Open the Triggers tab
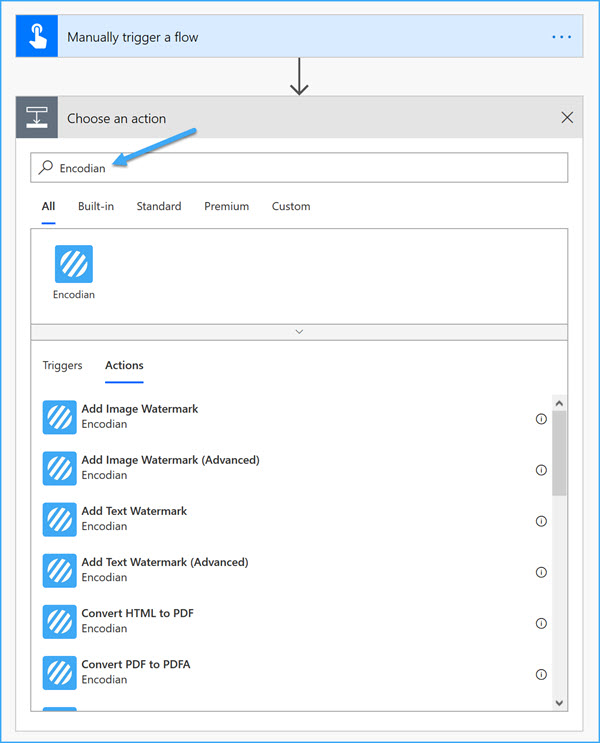 pyautogui.click(x=62, y=365)
